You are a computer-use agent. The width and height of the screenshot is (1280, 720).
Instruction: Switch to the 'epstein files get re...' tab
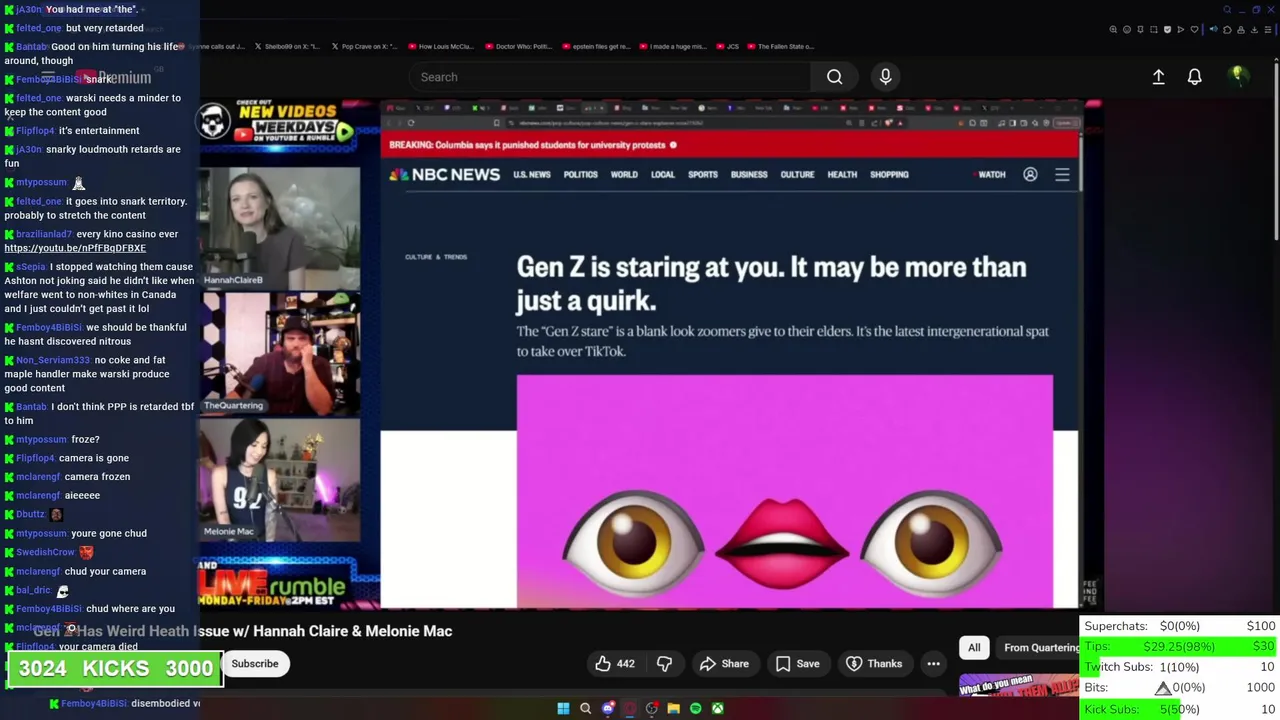596,46
